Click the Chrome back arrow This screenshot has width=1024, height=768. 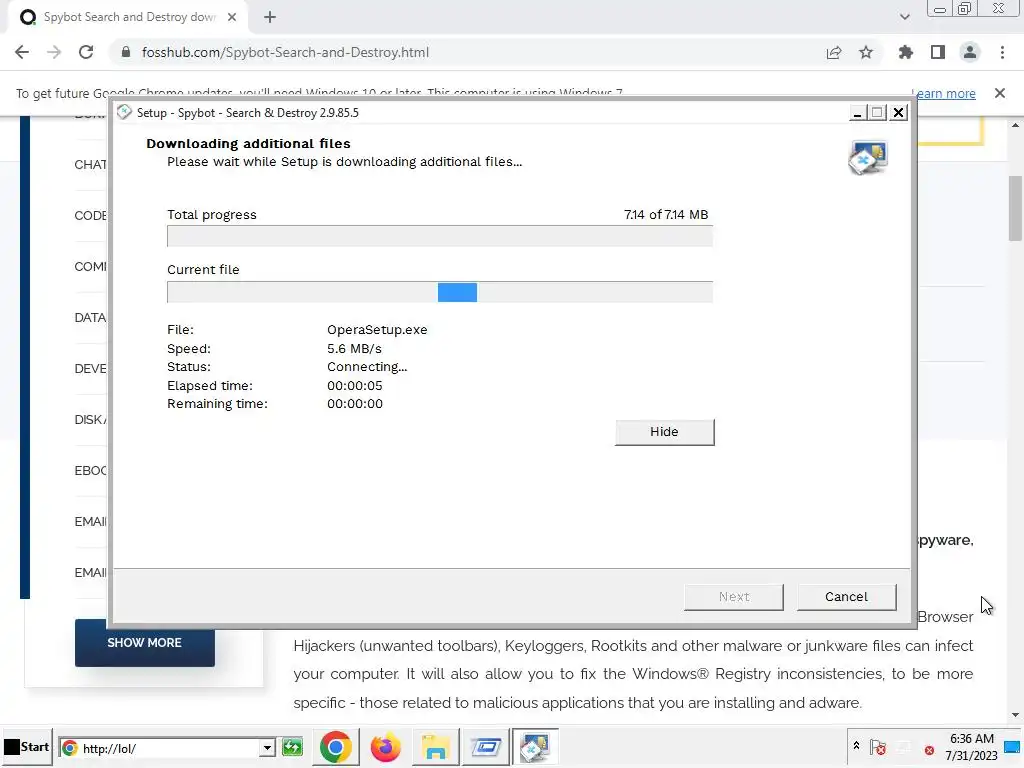[22, 52]
